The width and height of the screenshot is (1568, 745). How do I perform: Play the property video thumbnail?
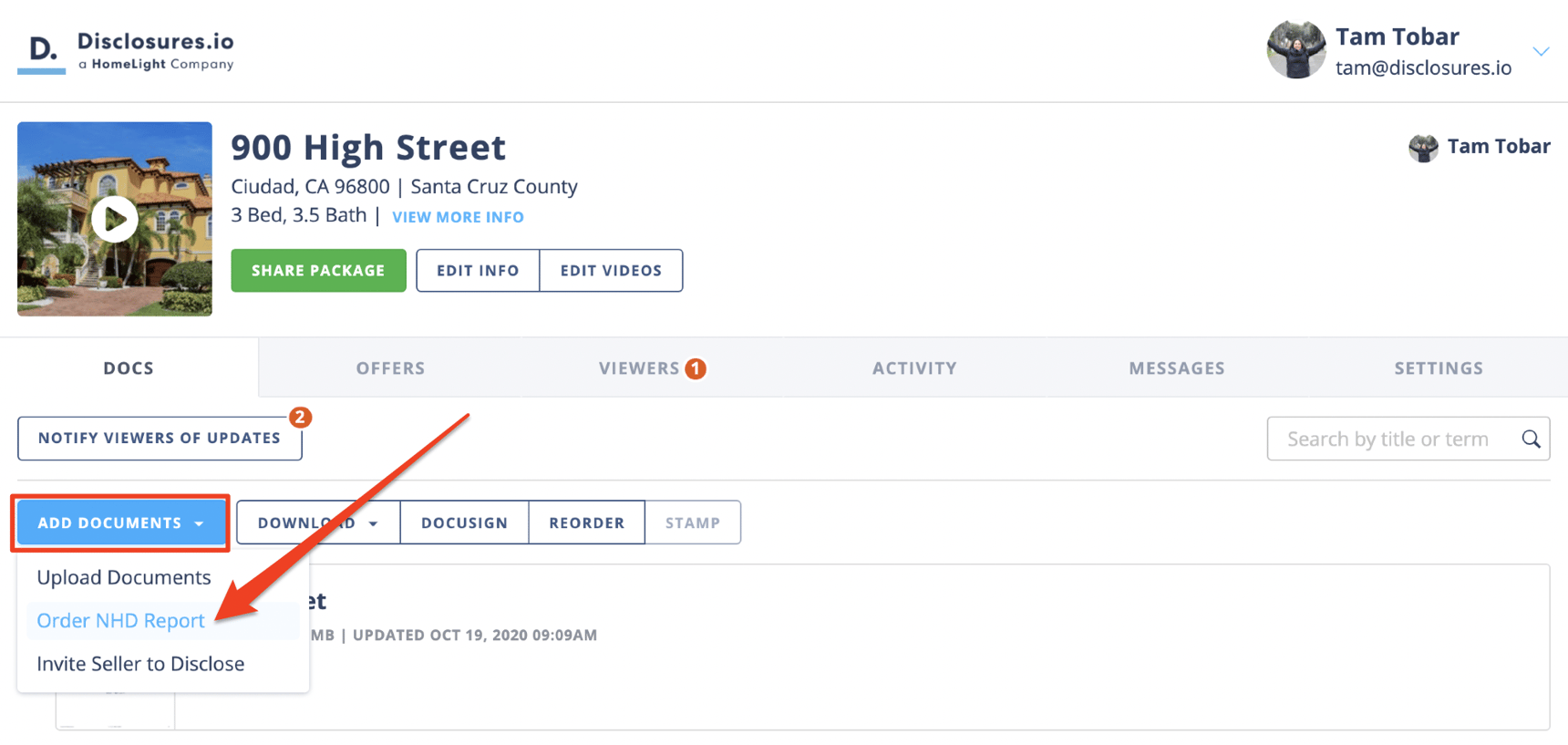(x=115, y=219)
